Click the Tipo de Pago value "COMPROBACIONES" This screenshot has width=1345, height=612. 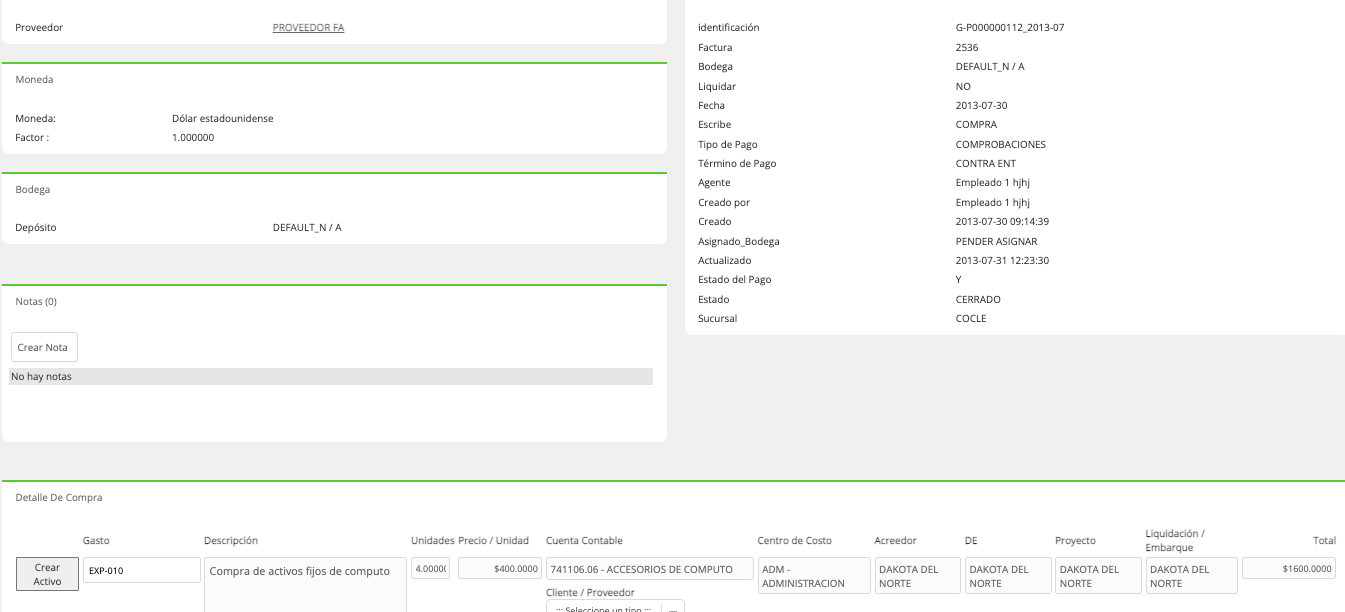point(1001,144)
